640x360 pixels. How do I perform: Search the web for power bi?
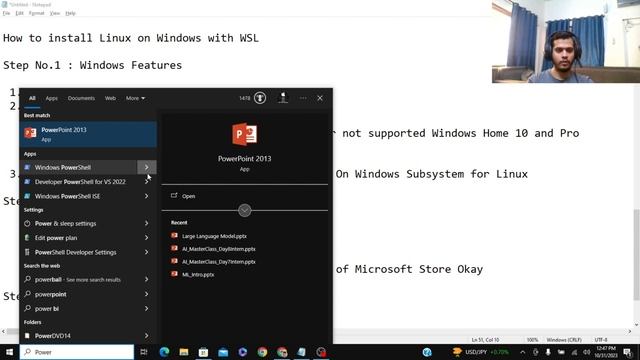(78, 309)
